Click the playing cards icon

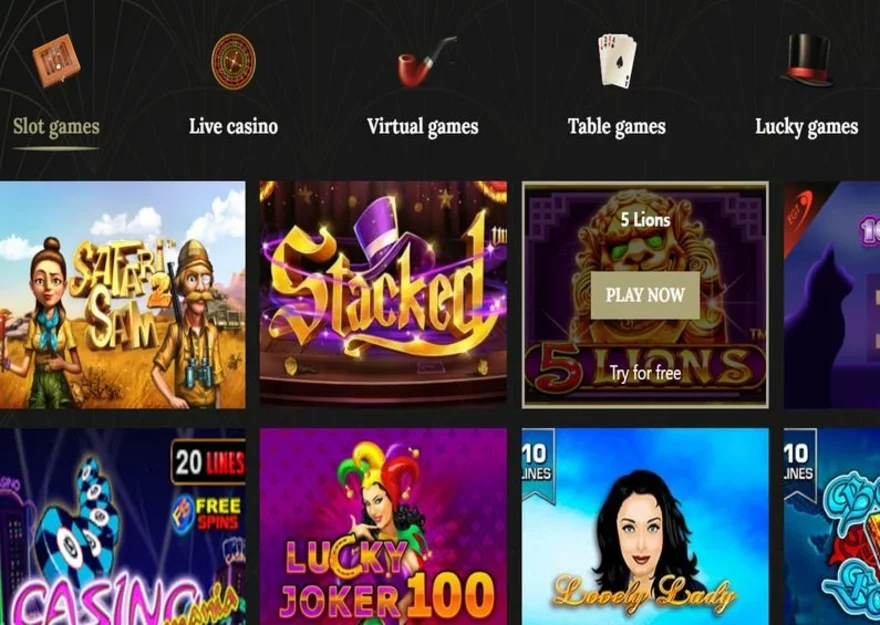(617, 61)
